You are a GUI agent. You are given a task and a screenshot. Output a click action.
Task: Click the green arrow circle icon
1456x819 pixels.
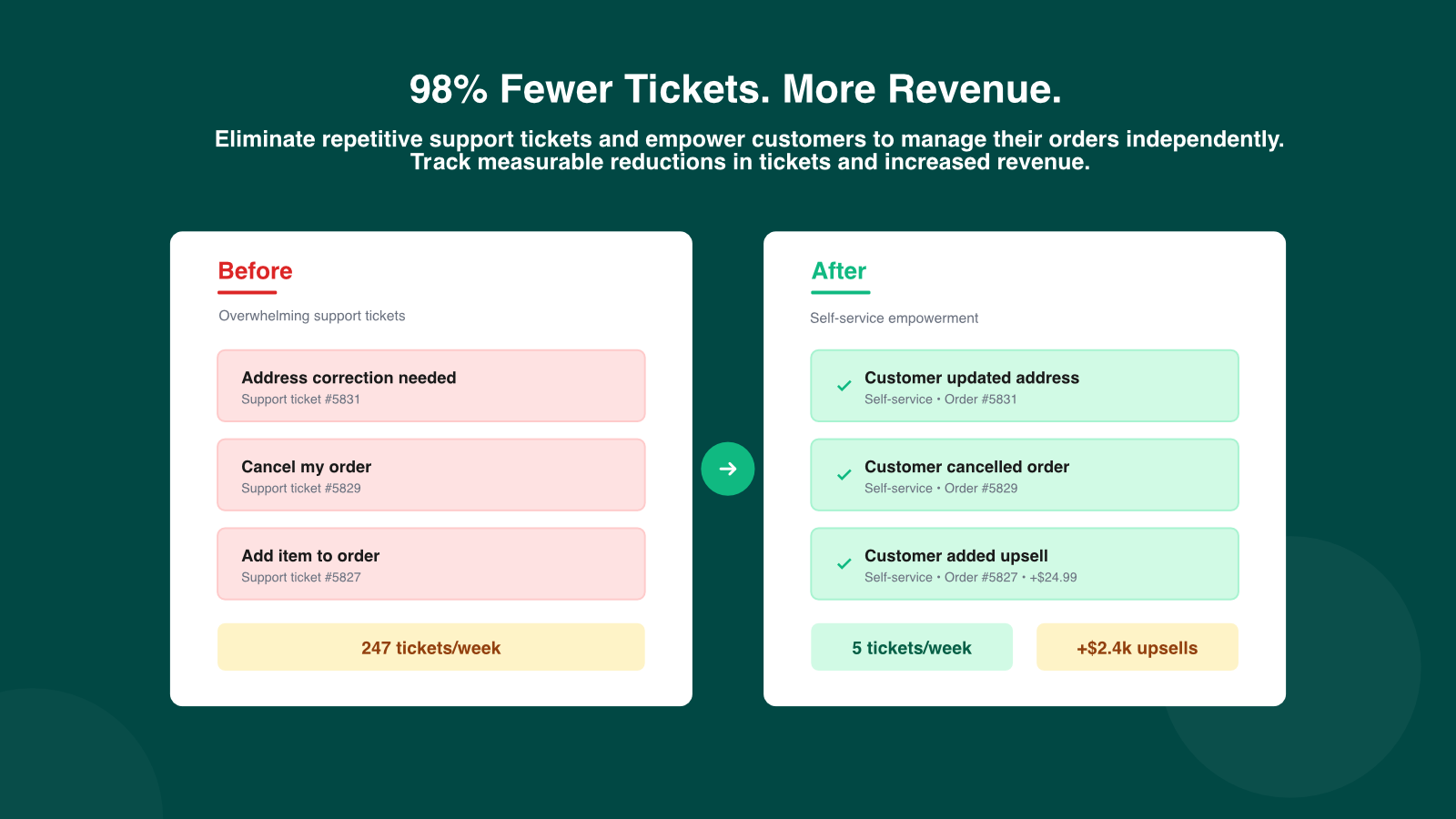728,469
